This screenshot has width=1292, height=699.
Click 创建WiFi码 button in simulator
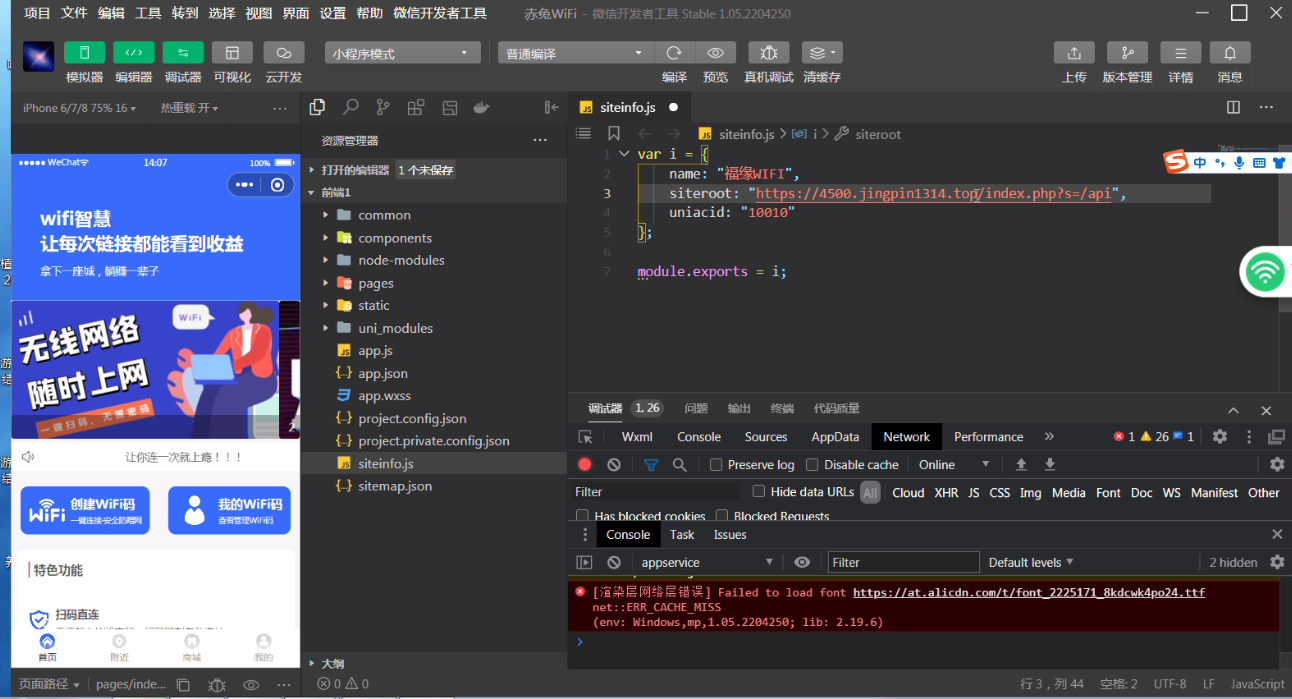coord(85,511)
